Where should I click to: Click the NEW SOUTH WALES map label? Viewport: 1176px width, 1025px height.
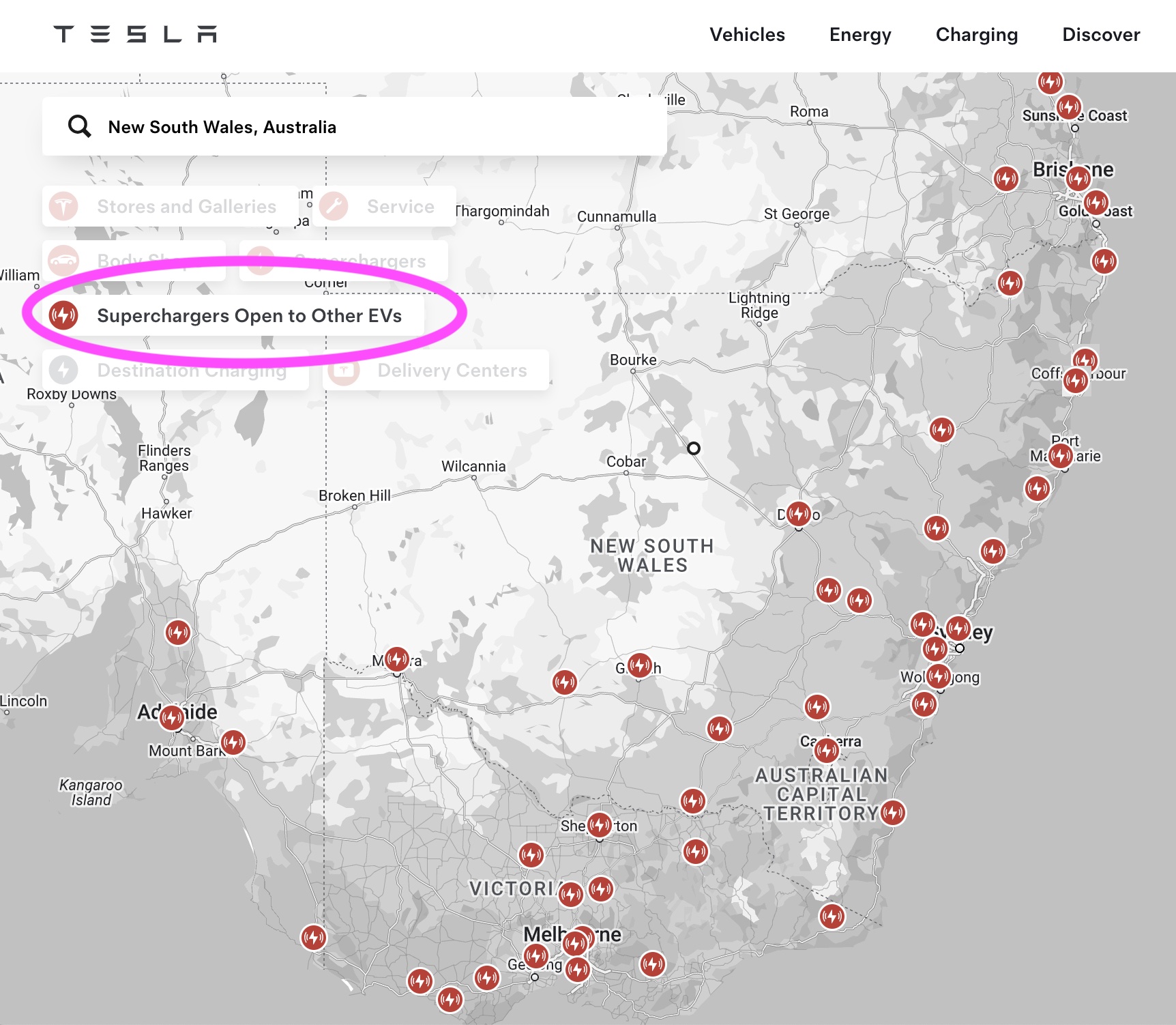click(652, 555)
